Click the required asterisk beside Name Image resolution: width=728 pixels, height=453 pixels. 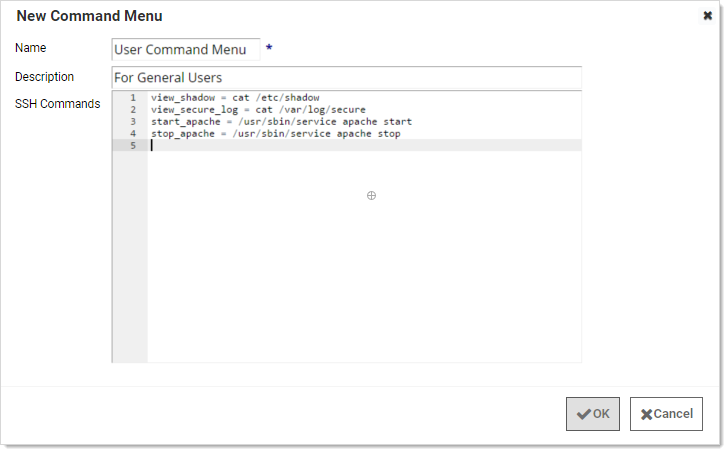click(x=269, y=49)
